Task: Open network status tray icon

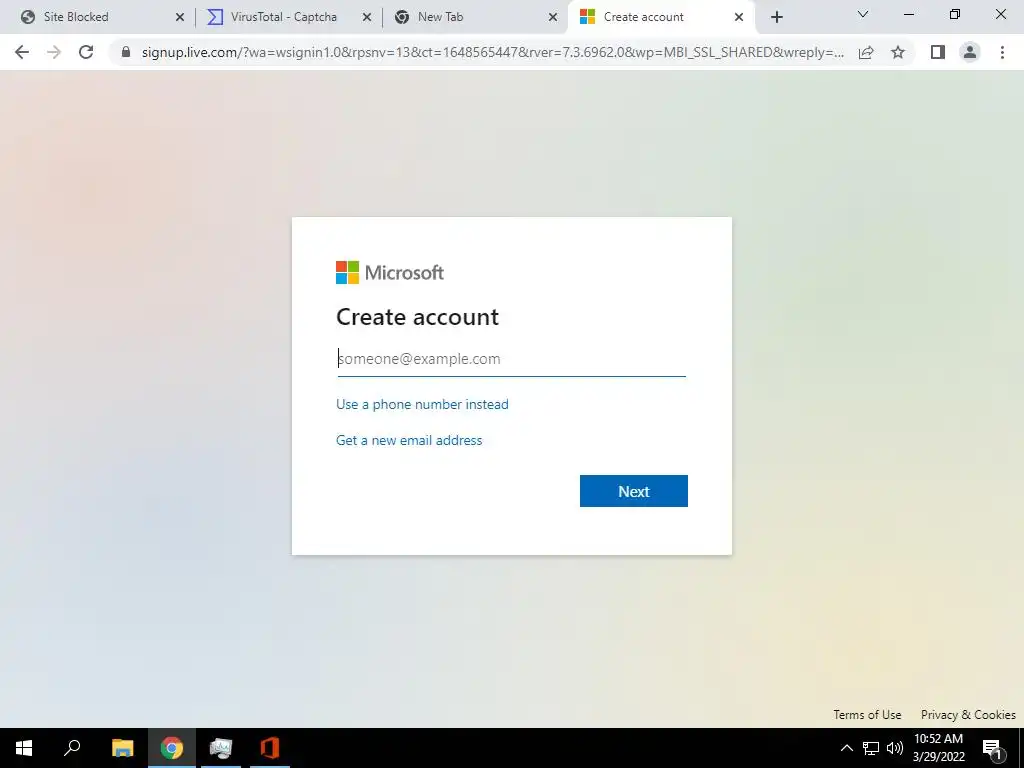Action: pos(871,748)
